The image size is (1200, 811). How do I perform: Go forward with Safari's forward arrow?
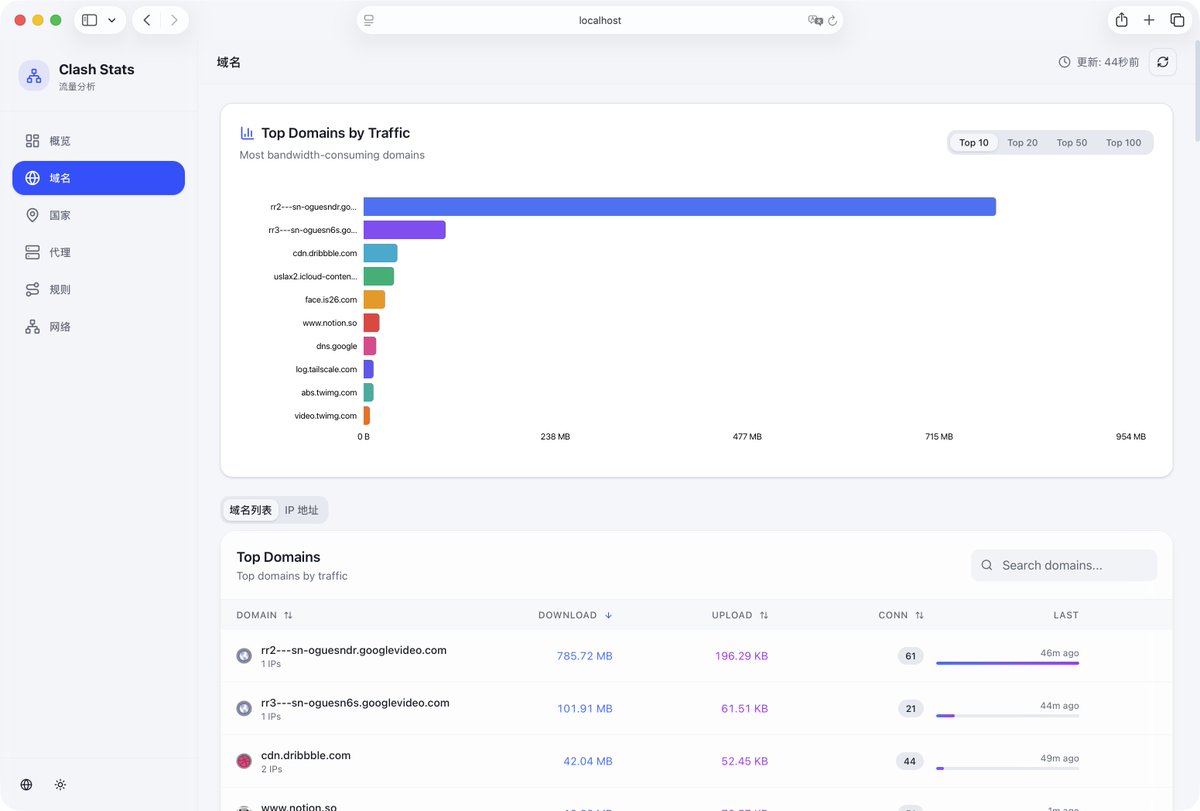[174, 20]
